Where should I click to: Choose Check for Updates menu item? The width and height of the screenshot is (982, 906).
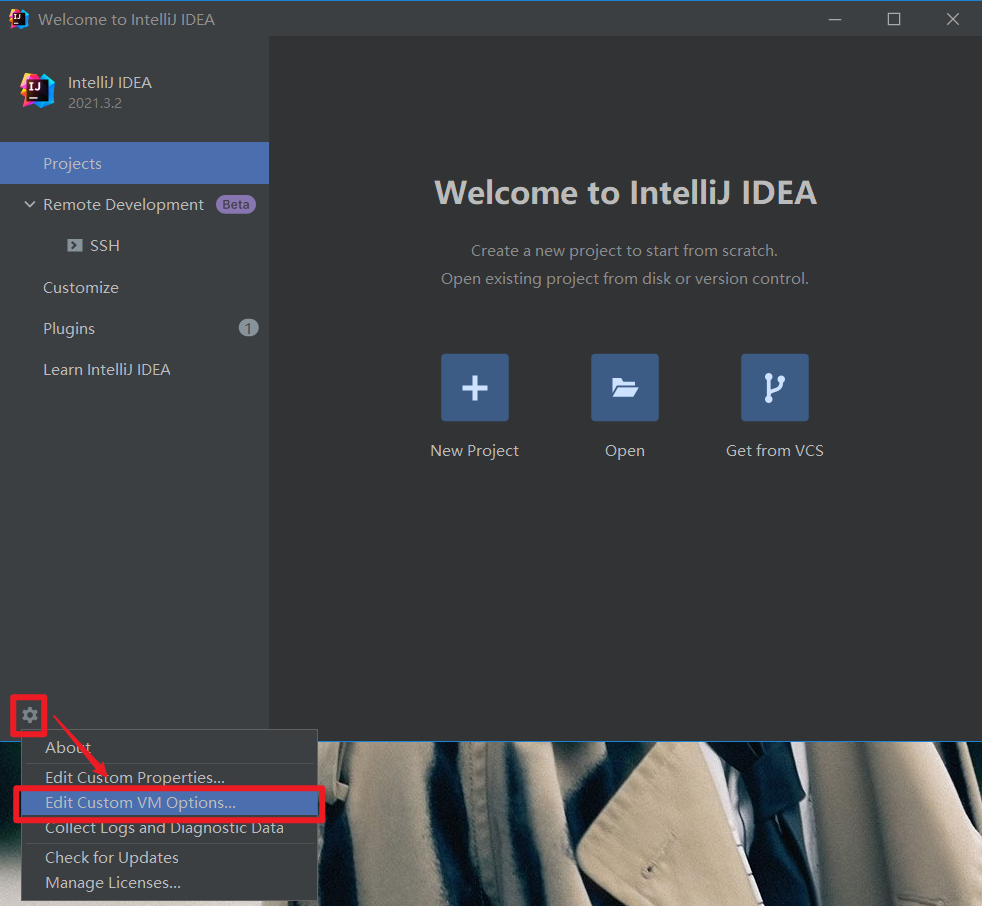(x=169, y=857)
